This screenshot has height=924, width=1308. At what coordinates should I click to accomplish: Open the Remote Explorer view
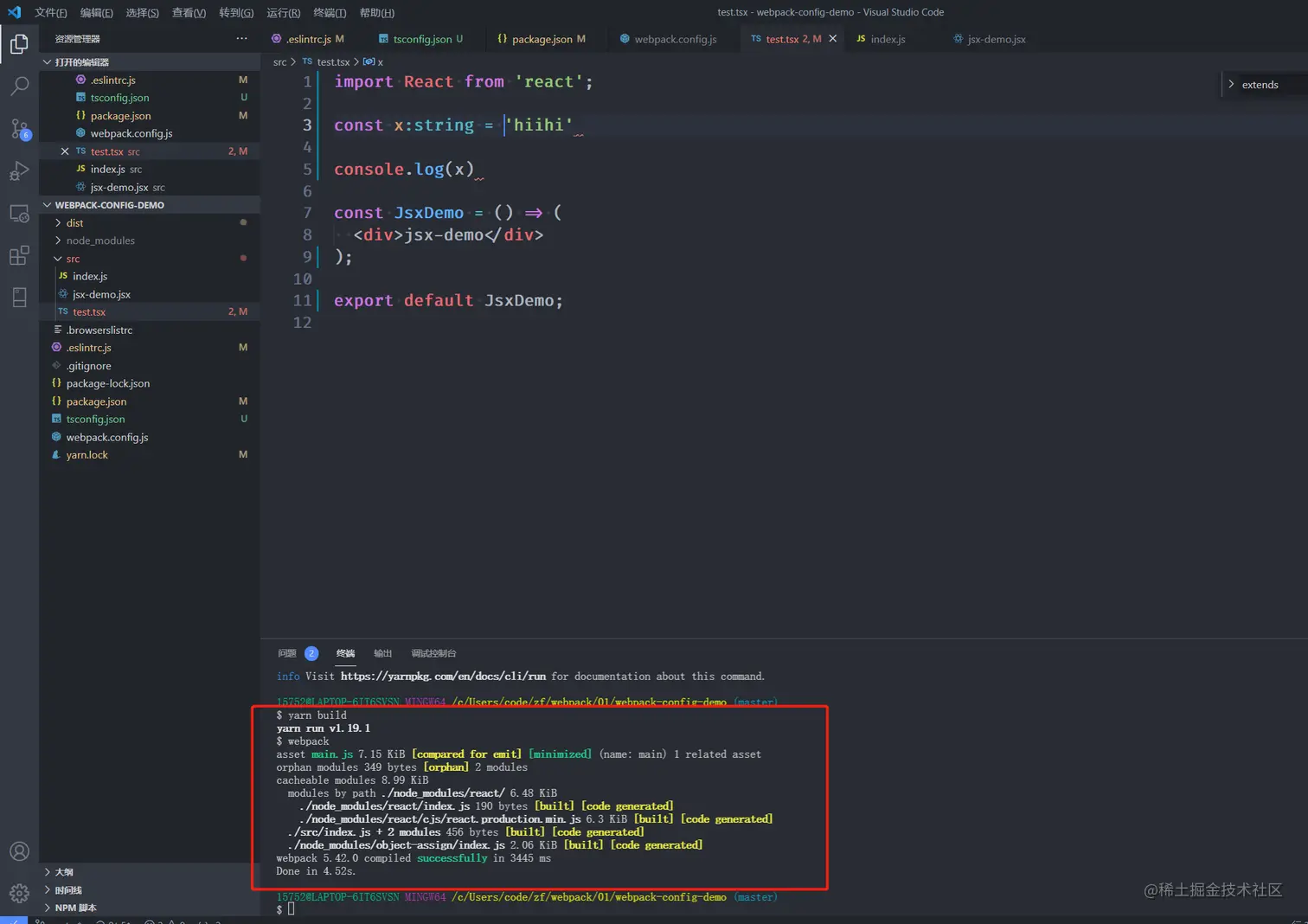click(19, 214)
